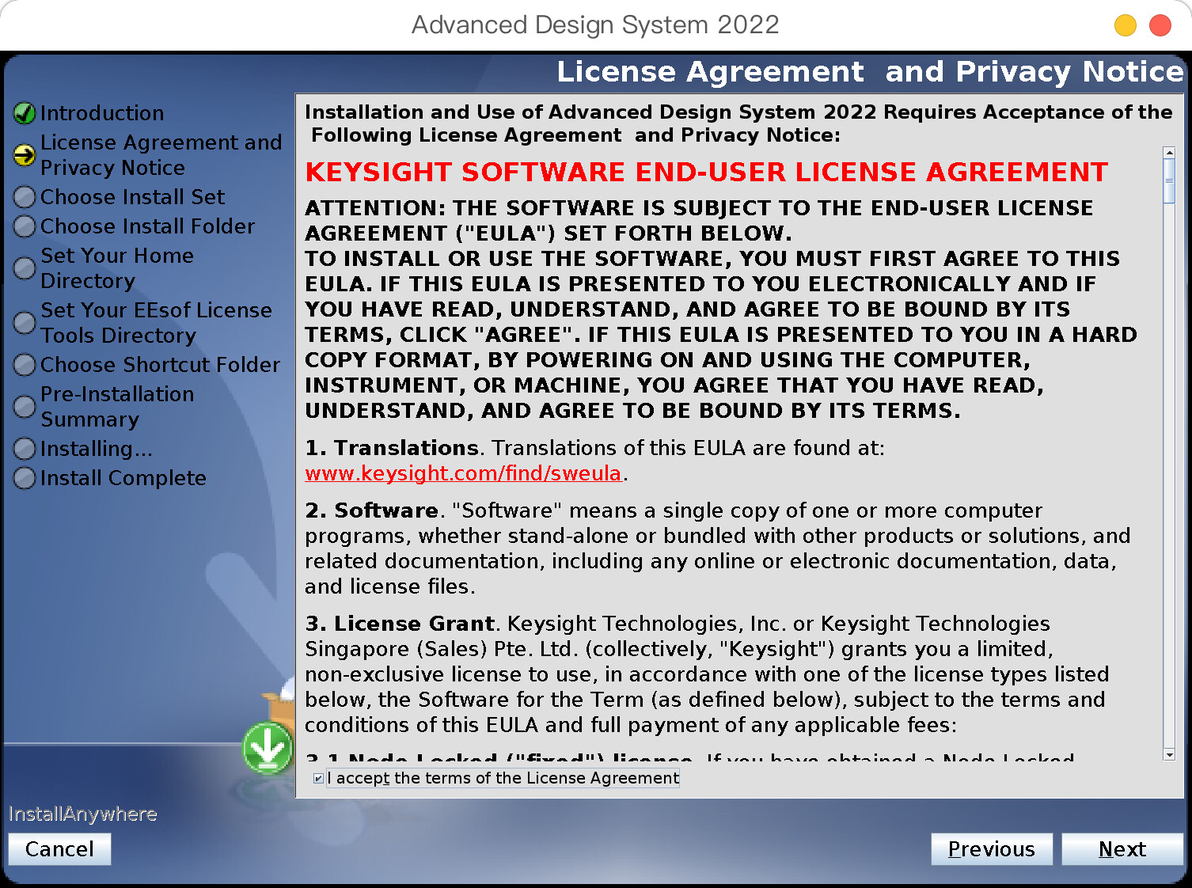
Task: Click the InstallAnywhere label
Action: point(83,814)
